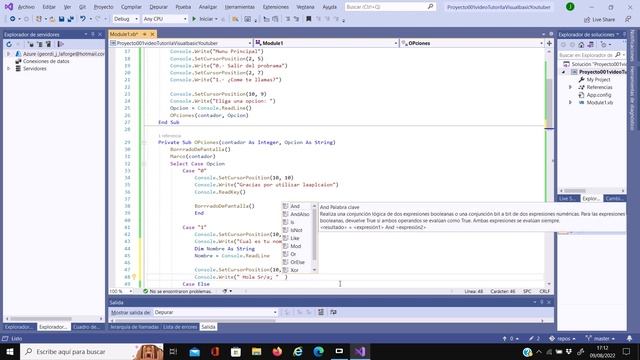This screenshot has height=360, width=640.
Task: Toggle auto-hide pin on Salida panel
Action: 542,302
